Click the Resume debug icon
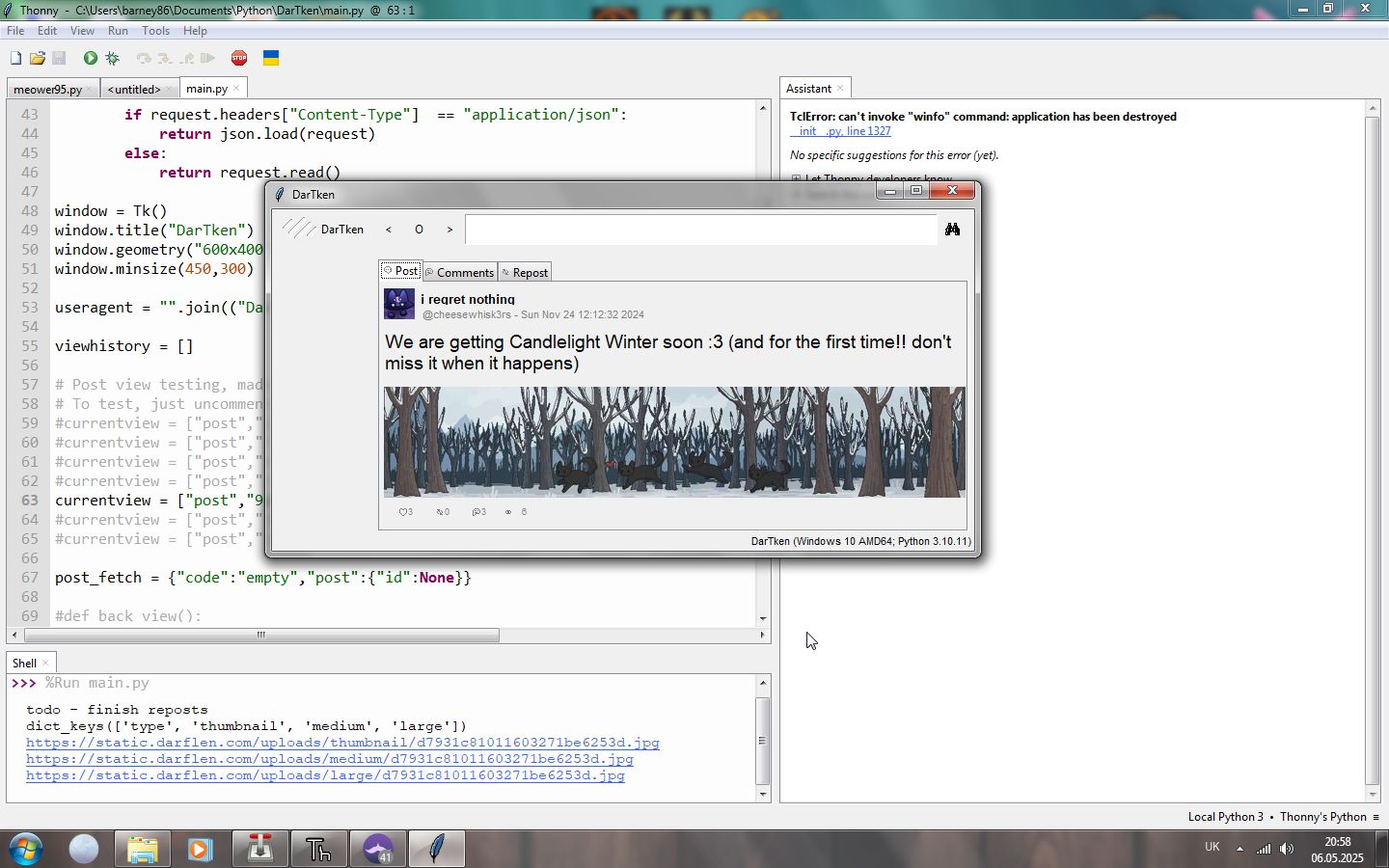The height and width of the screenshot is (868, 1389). (x=207, y=59)
